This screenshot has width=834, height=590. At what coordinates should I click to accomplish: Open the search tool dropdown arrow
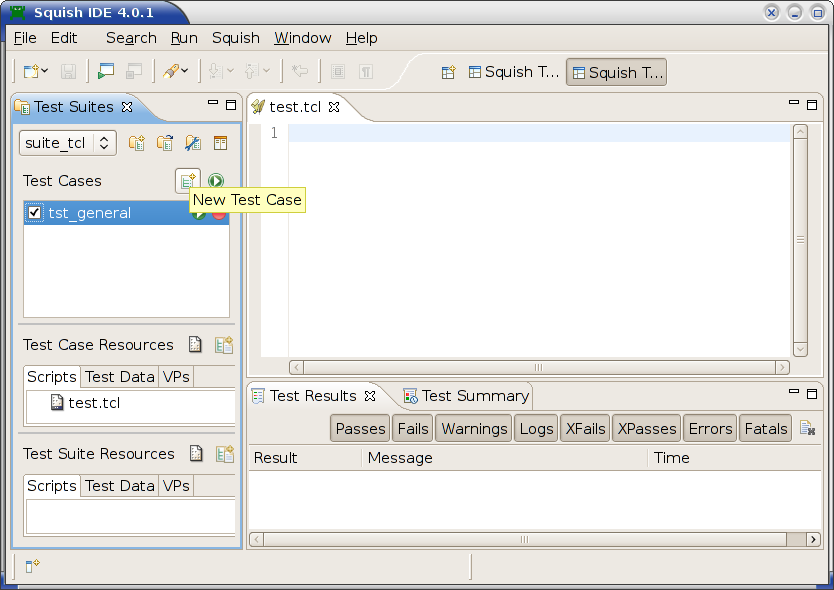pyautogui.click(x=185, y=71)
